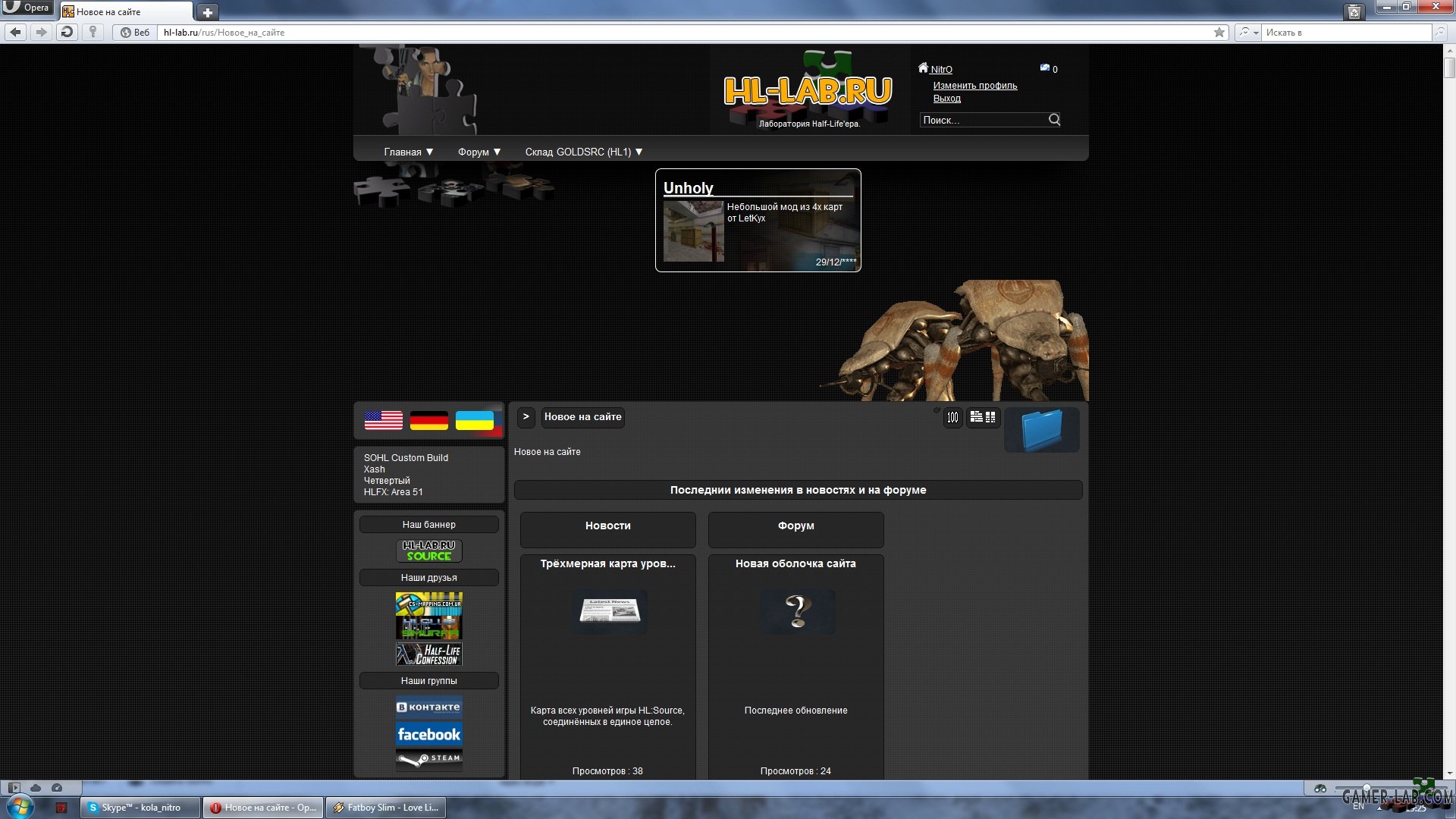Screen dimensions: 1456x819
Task: Open the 'Xash' sidebar link
Action: click(x=374, y=469)
